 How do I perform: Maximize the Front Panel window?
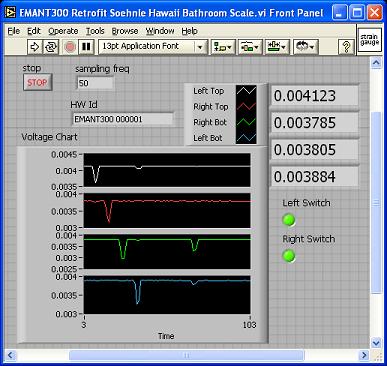(x=357, y=13)
